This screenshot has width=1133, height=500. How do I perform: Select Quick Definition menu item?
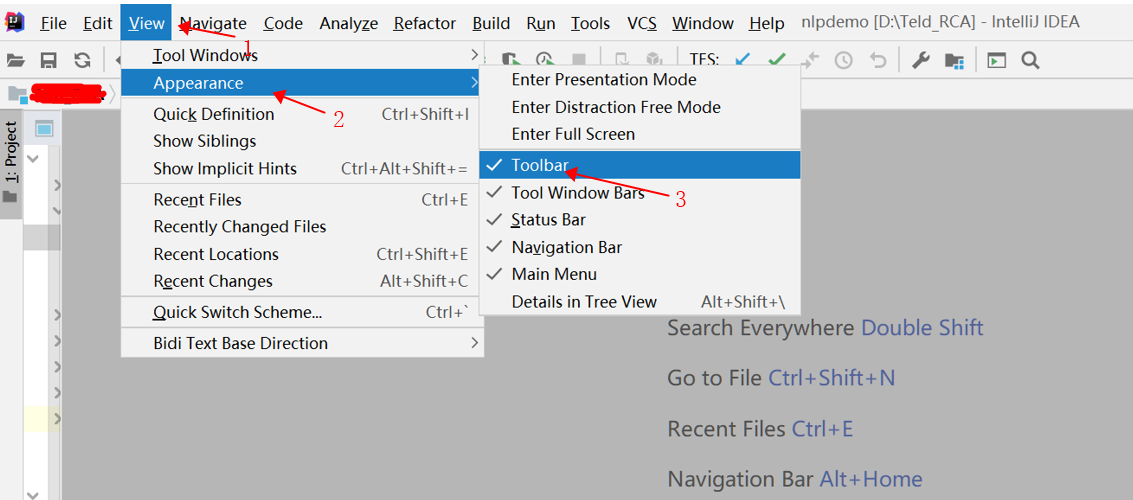[x=302, y=114]
